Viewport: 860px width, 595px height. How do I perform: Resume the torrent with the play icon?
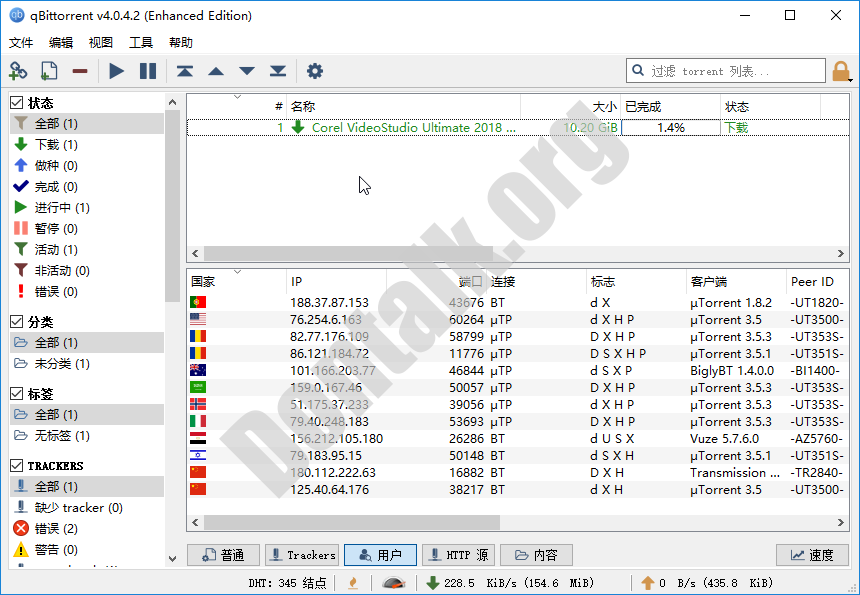point(117,71)
